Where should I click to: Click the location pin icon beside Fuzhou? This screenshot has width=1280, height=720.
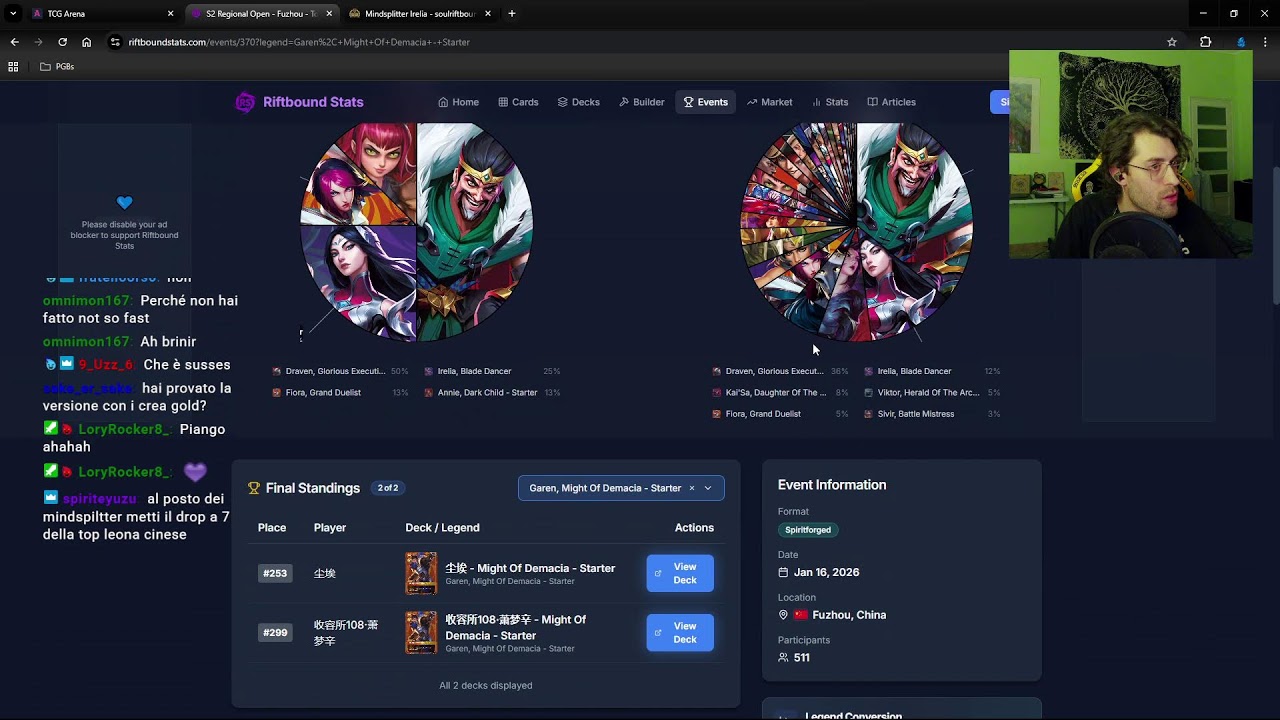coord(783,615)
